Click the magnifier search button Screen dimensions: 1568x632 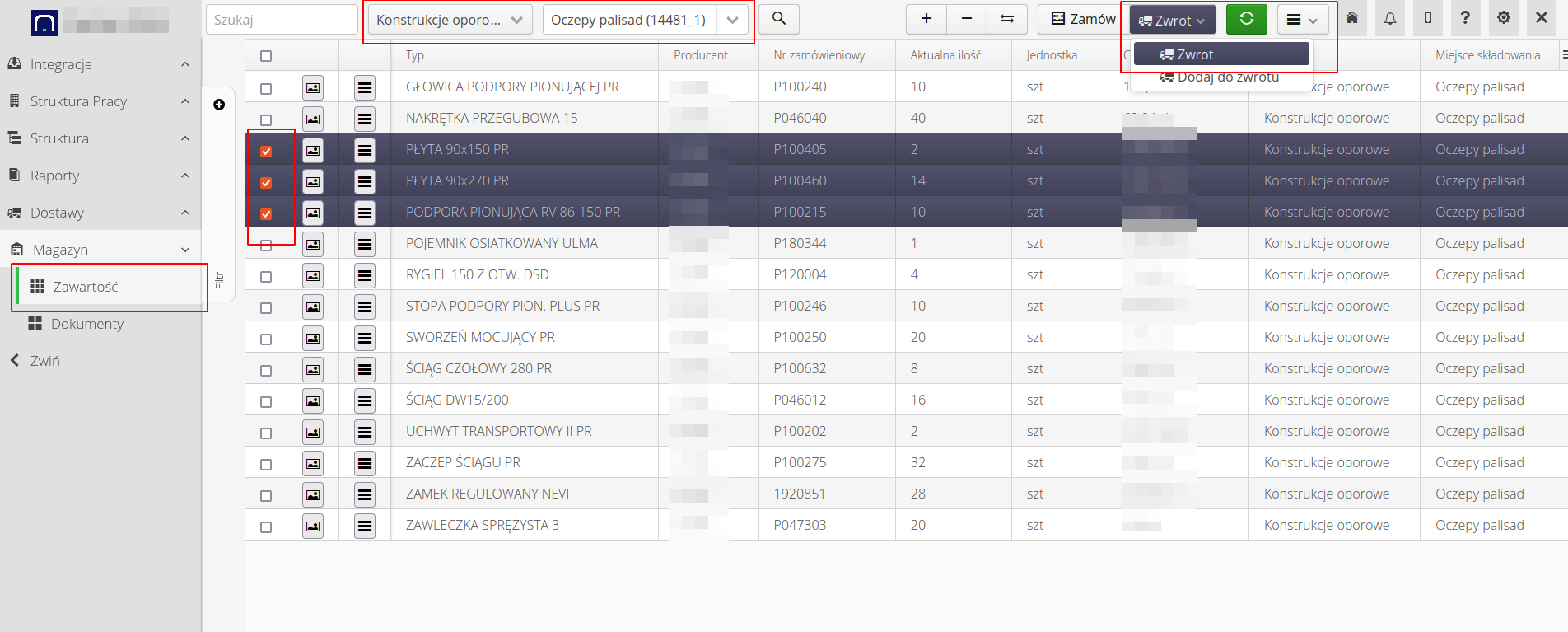pos(778,19)
